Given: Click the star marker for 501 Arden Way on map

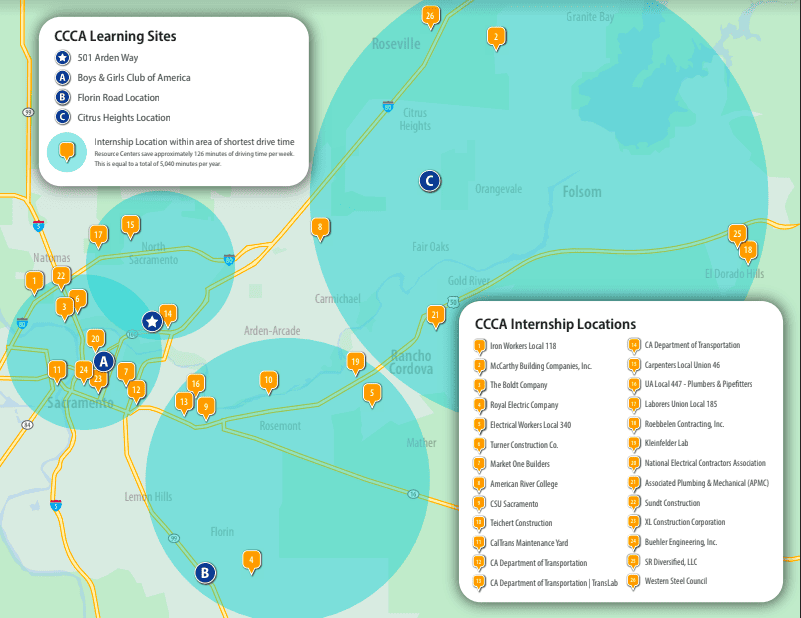Looking at the screenshot, I should tap(151, 321).
